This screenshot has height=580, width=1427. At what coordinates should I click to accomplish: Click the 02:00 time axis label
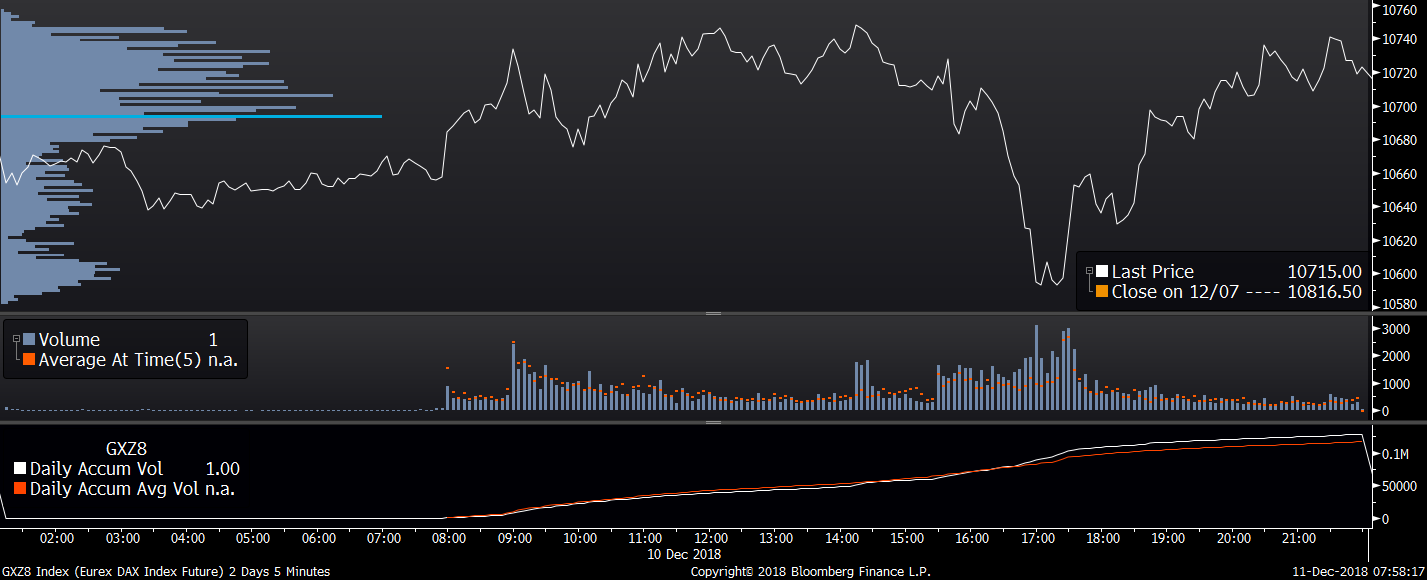coord(57,538)
